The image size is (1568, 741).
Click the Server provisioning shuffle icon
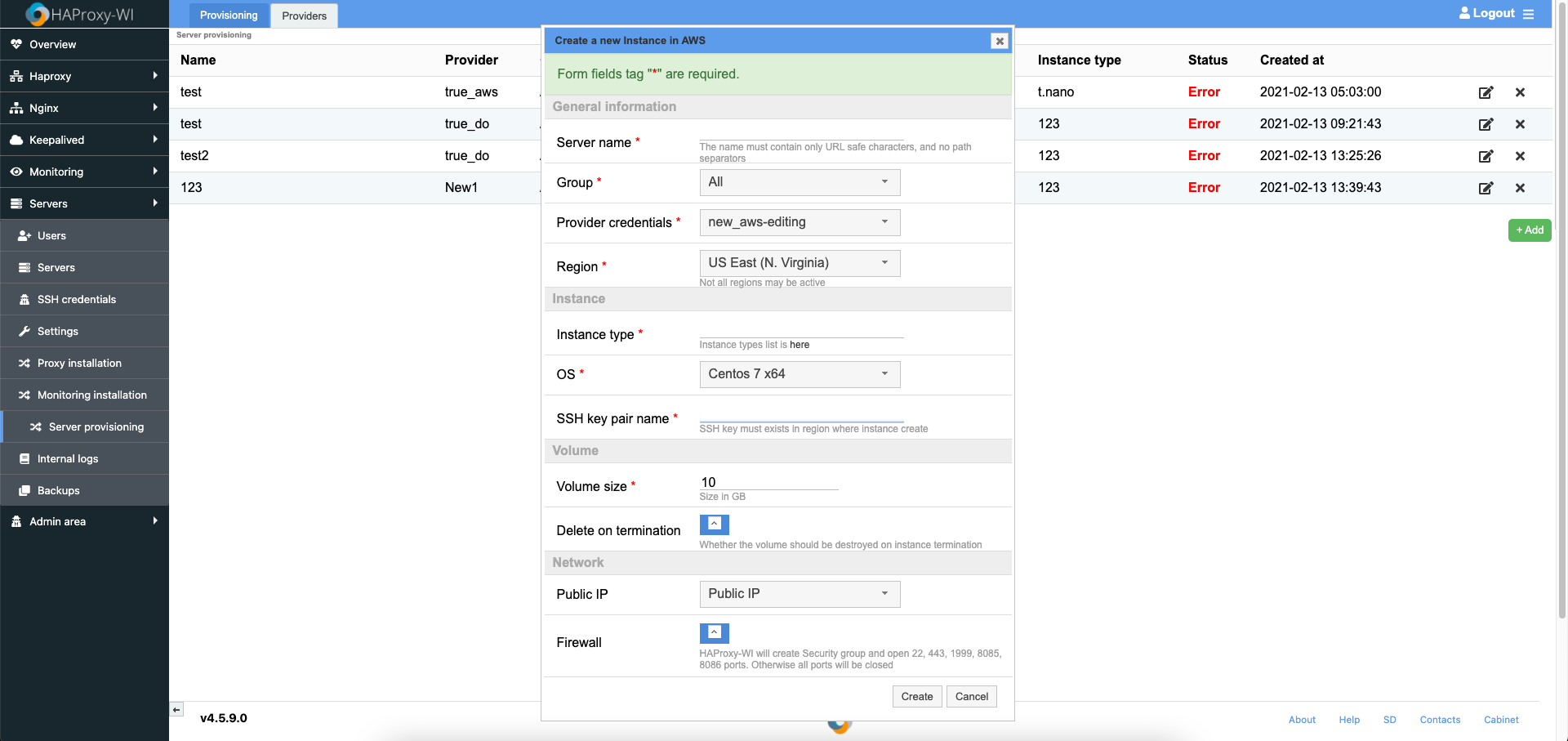[x=36, y=426]
